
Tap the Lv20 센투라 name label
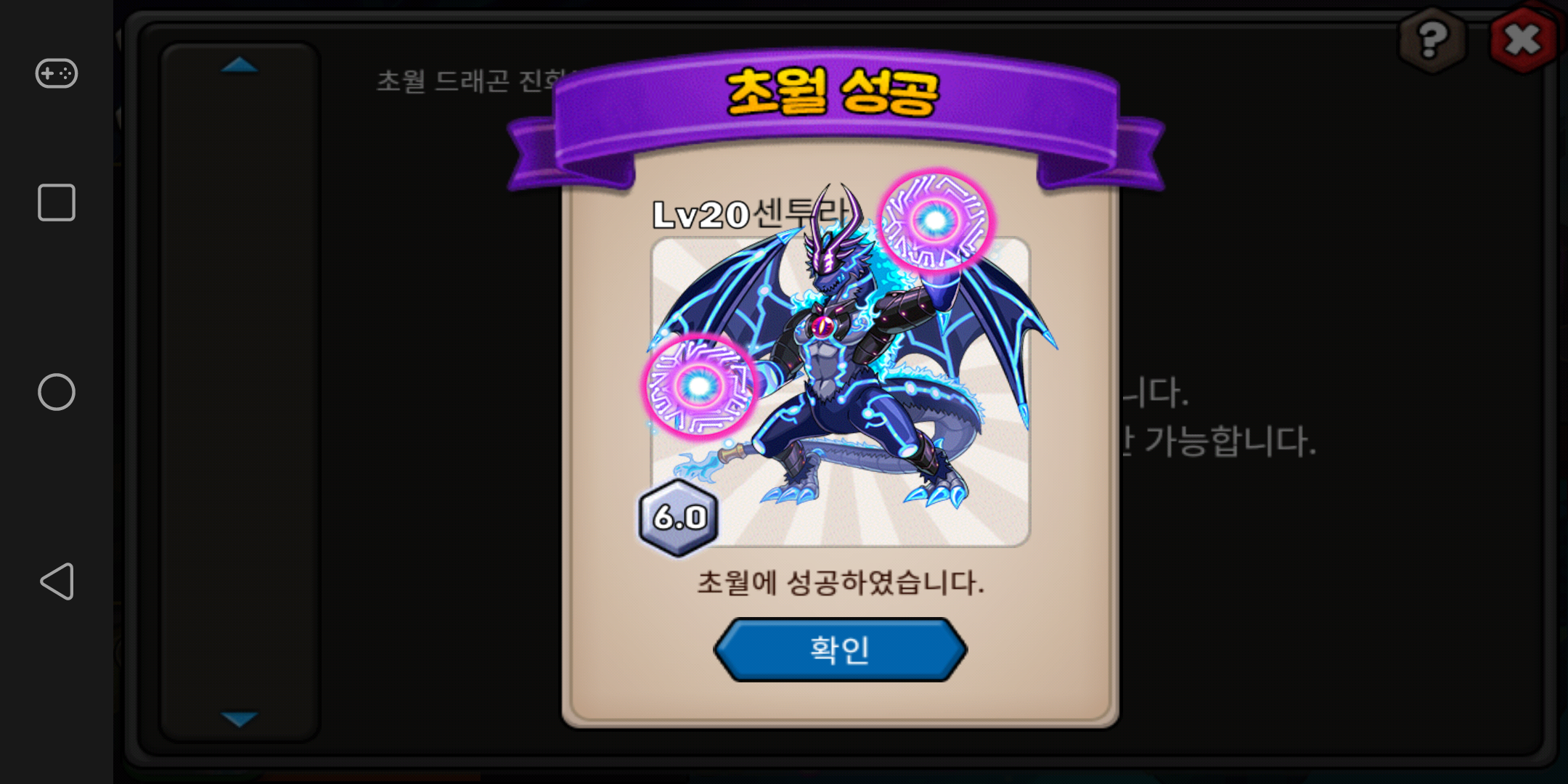(x=751, y=214)
